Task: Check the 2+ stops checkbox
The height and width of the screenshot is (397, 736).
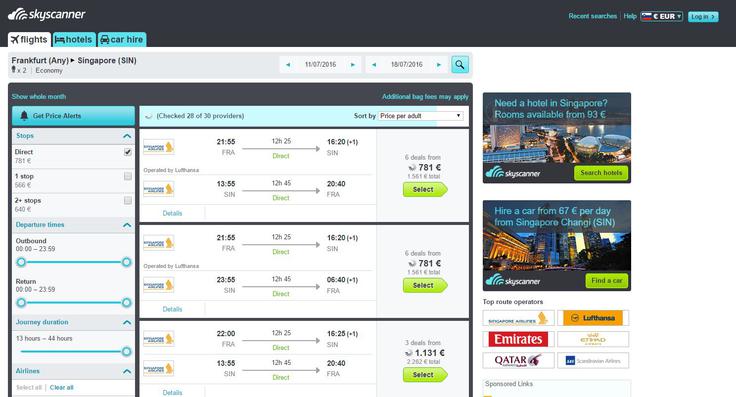Action: (127, 201)
